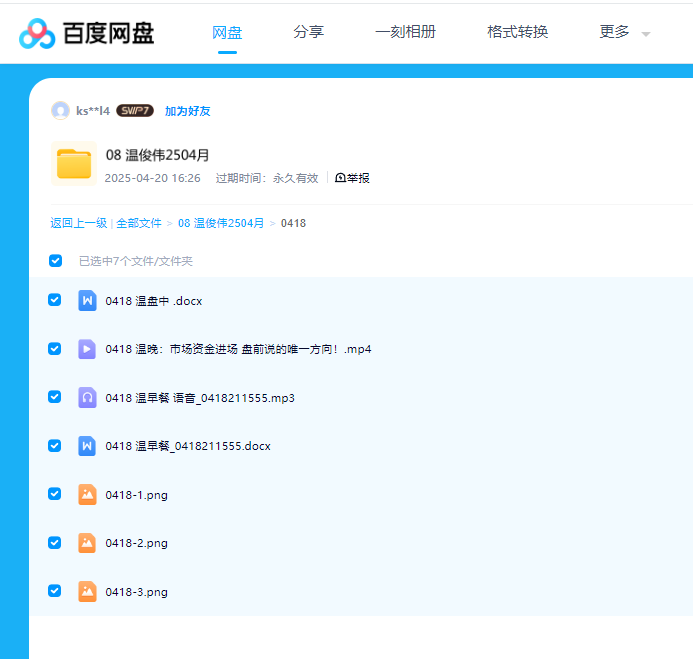Navigate to 全部文件 in the breadcrumb
Viewport: 693px width, 659px height.
point(139,223)
